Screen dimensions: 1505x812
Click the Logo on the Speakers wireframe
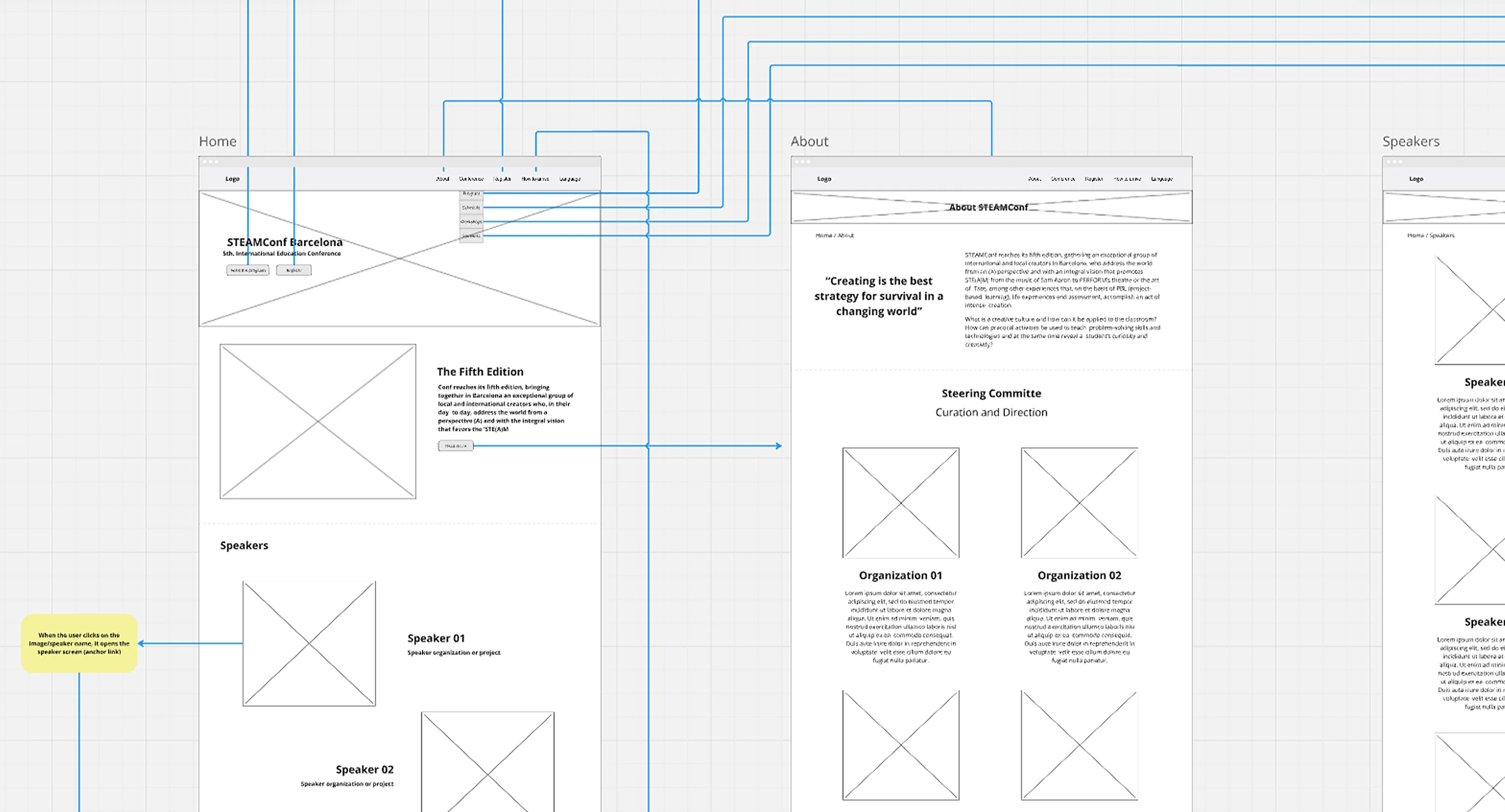pyautogui.click(x=1416, y=179)
